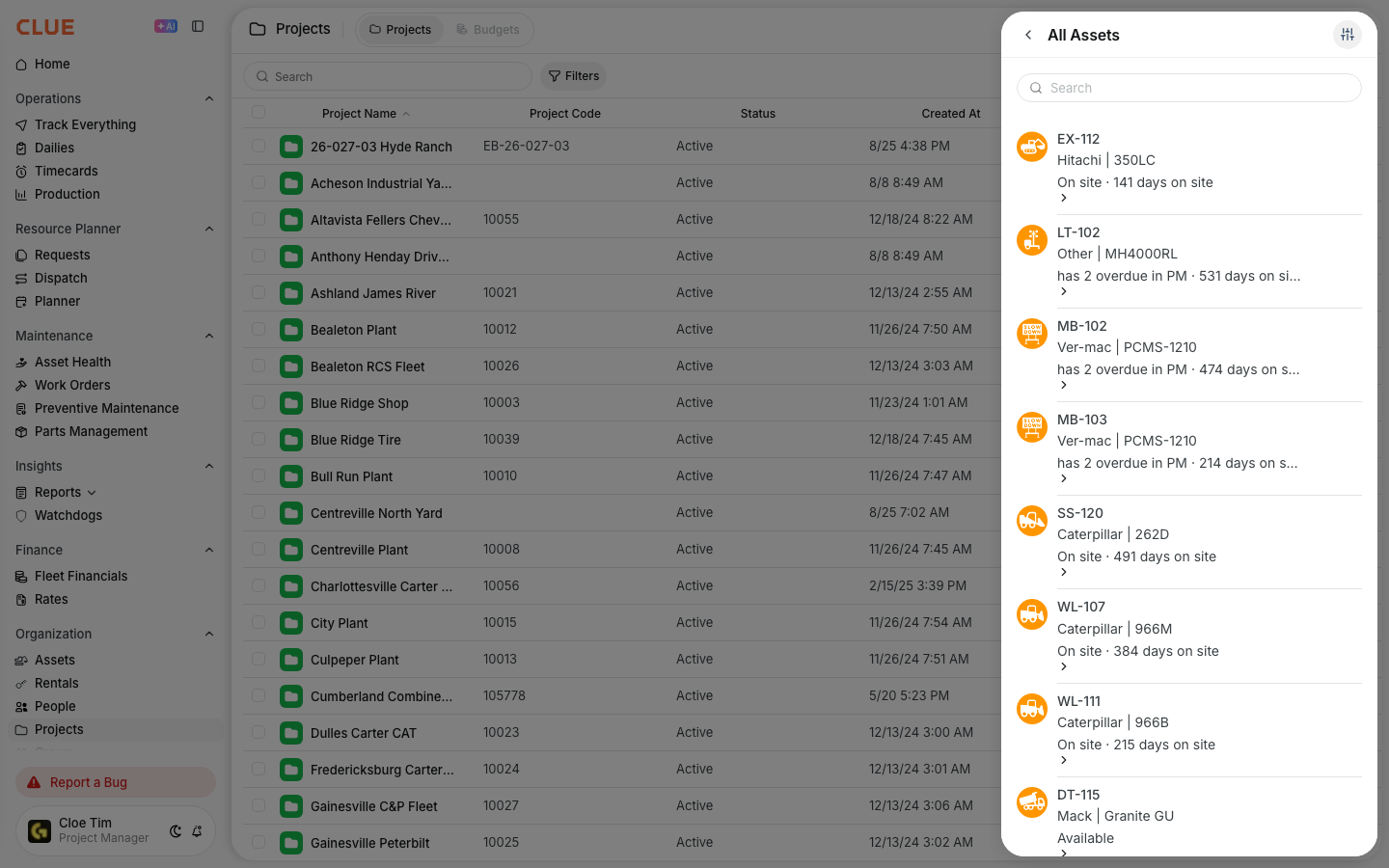Image resolution: width=1389 pixels, height=868 pixels.
Task: Click the LT-102 light tower icon
Action: 1032,240
